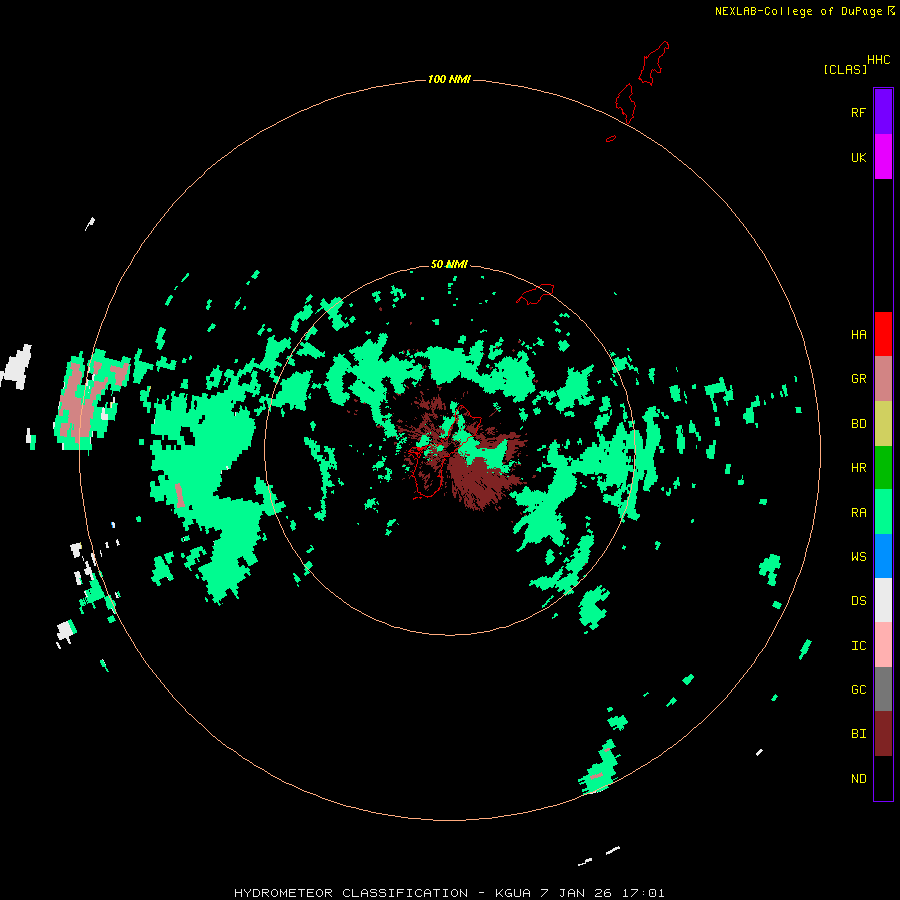Click the 'RF' legend label

click(x=858, y=112)
